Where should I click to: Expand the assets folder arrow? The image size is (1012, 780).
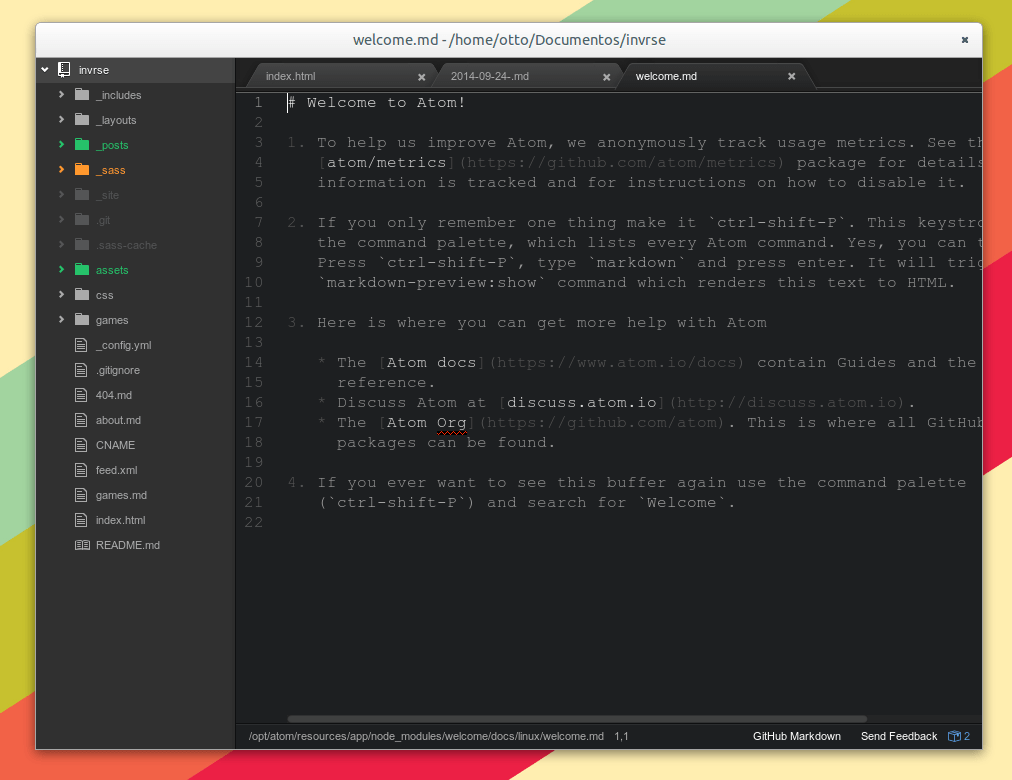[61, 270]
